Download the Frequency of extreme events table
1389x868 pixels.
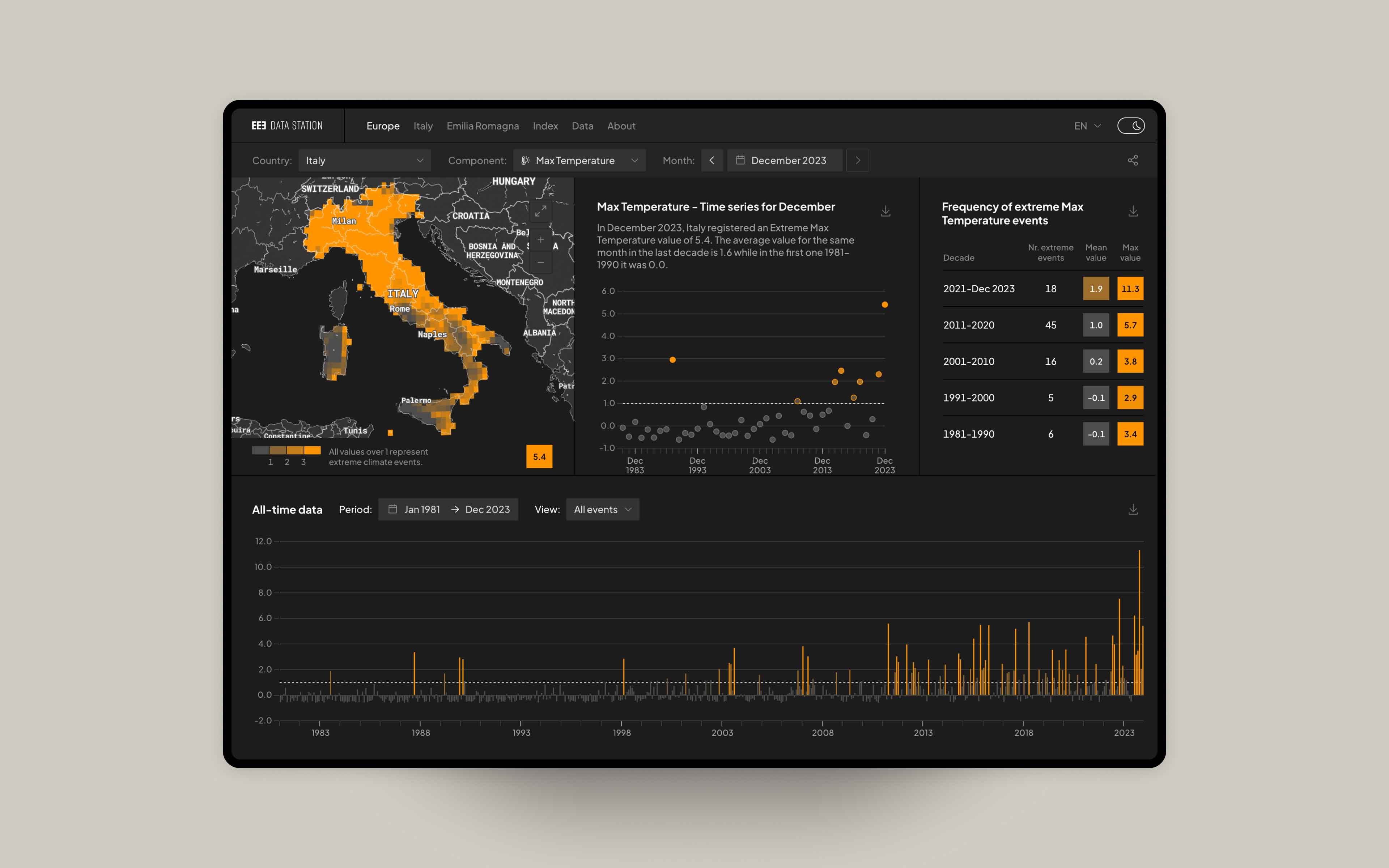tap(1134, 211)
